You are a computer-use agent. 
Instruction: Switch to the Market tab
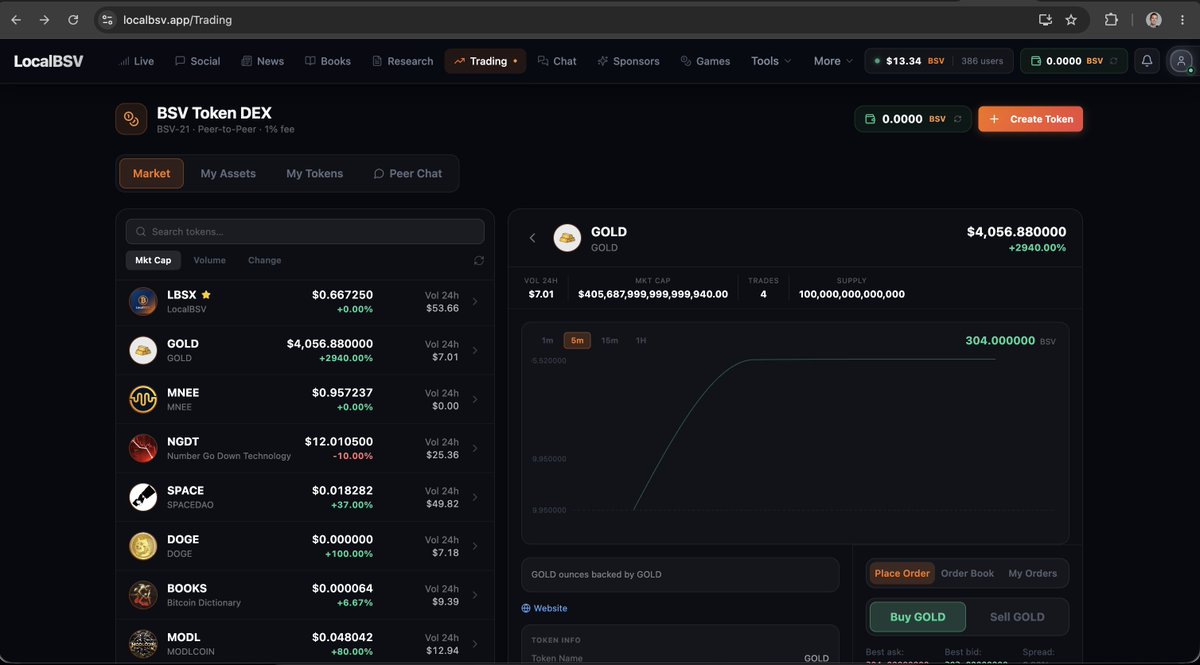click(151, 173)
